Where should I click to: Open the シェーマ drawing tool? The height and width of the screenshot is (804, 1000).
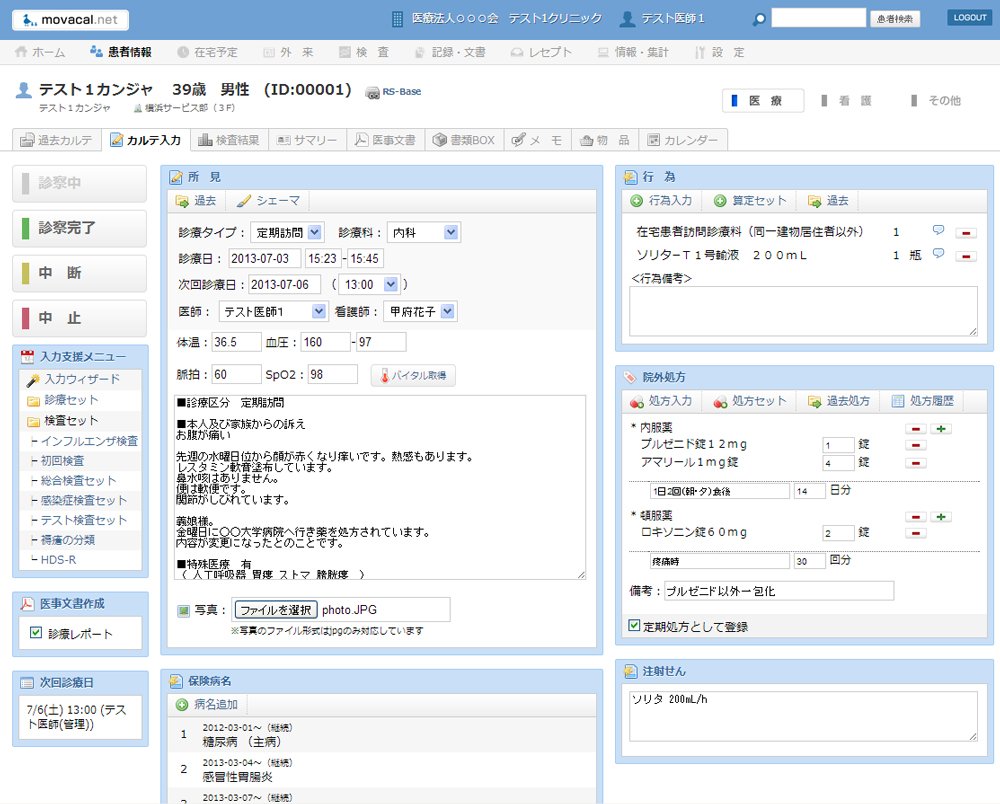268,201
